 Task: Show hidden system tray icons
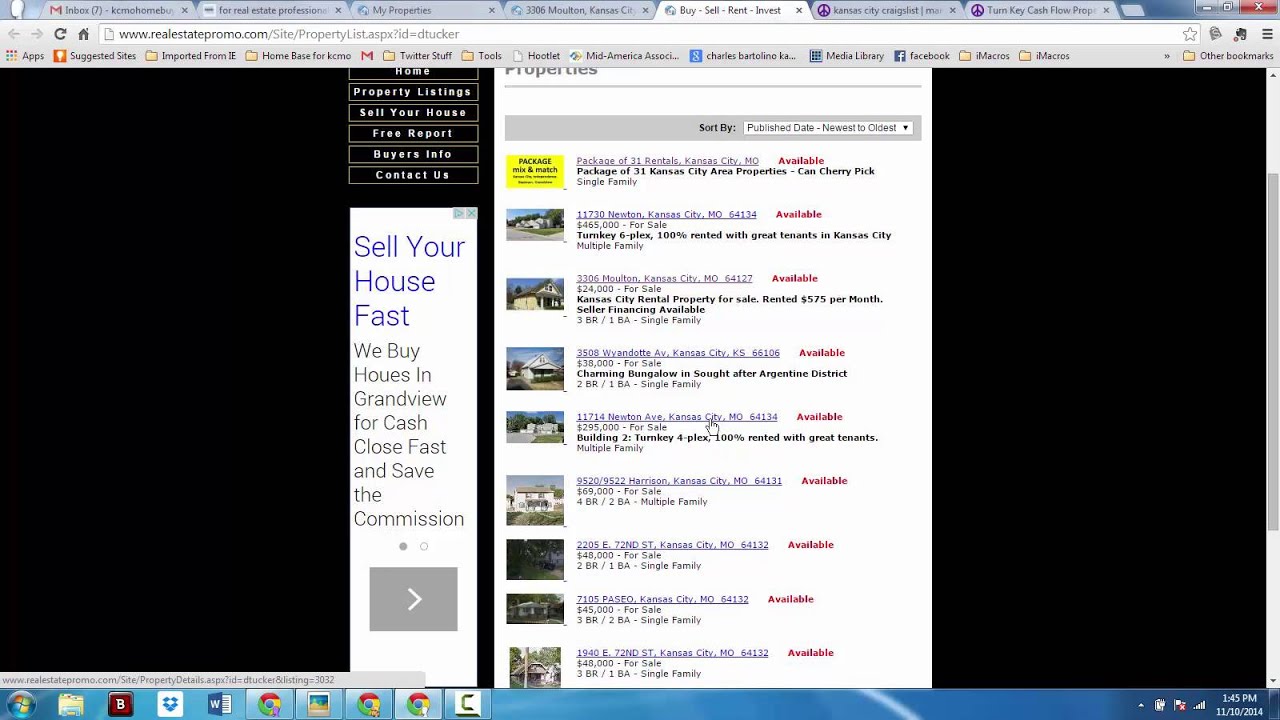coord(1142,705)
